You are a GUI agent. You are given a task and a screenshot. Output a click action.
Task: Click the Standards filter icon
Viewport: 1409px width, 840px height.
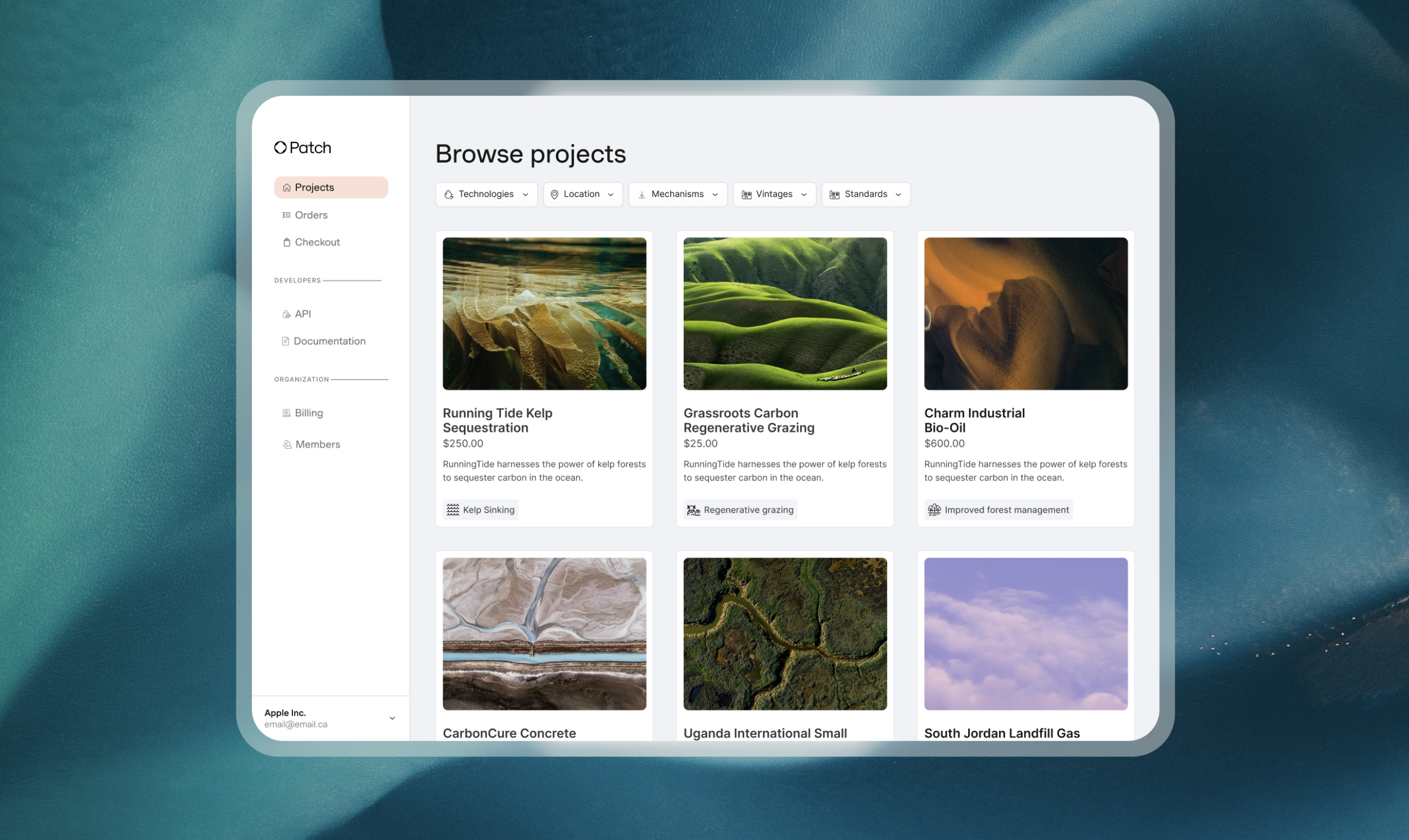coord(834,195)
